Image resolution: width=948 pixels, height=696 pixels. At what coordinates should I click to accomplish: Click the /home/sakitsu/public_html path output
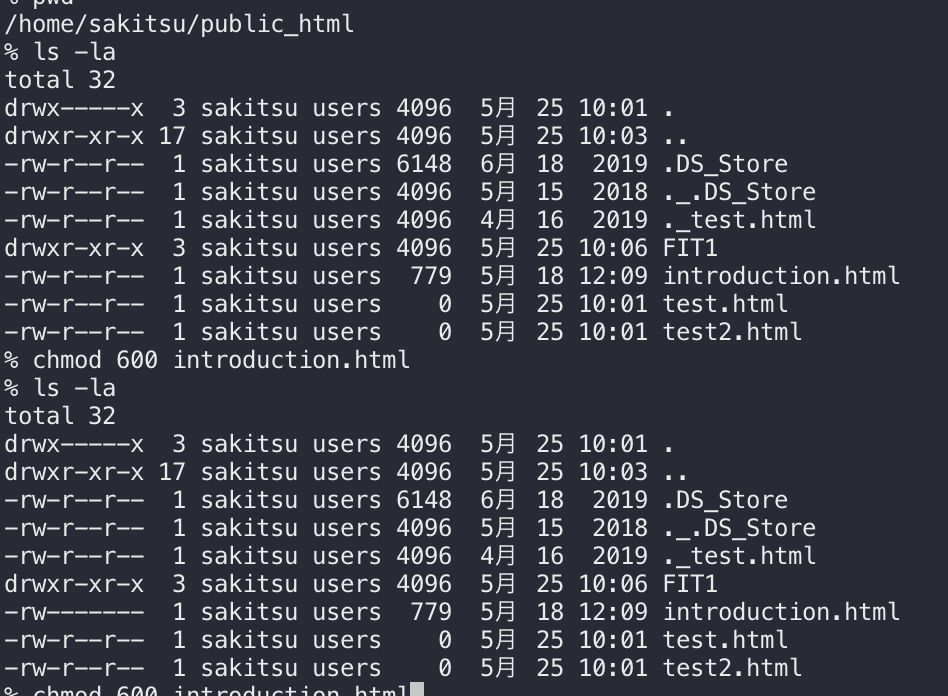click(x=180, y=23)
